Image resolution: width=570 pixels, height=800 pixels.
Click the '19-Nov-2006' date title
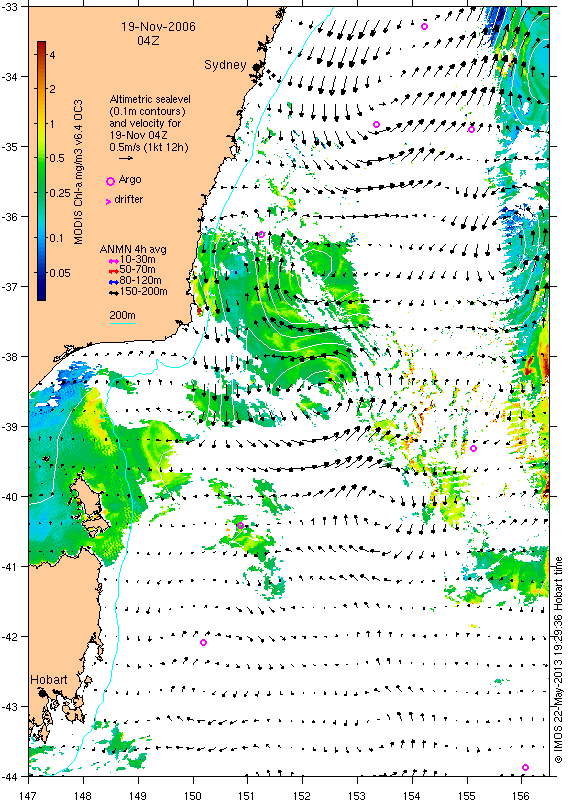(158, 27)
